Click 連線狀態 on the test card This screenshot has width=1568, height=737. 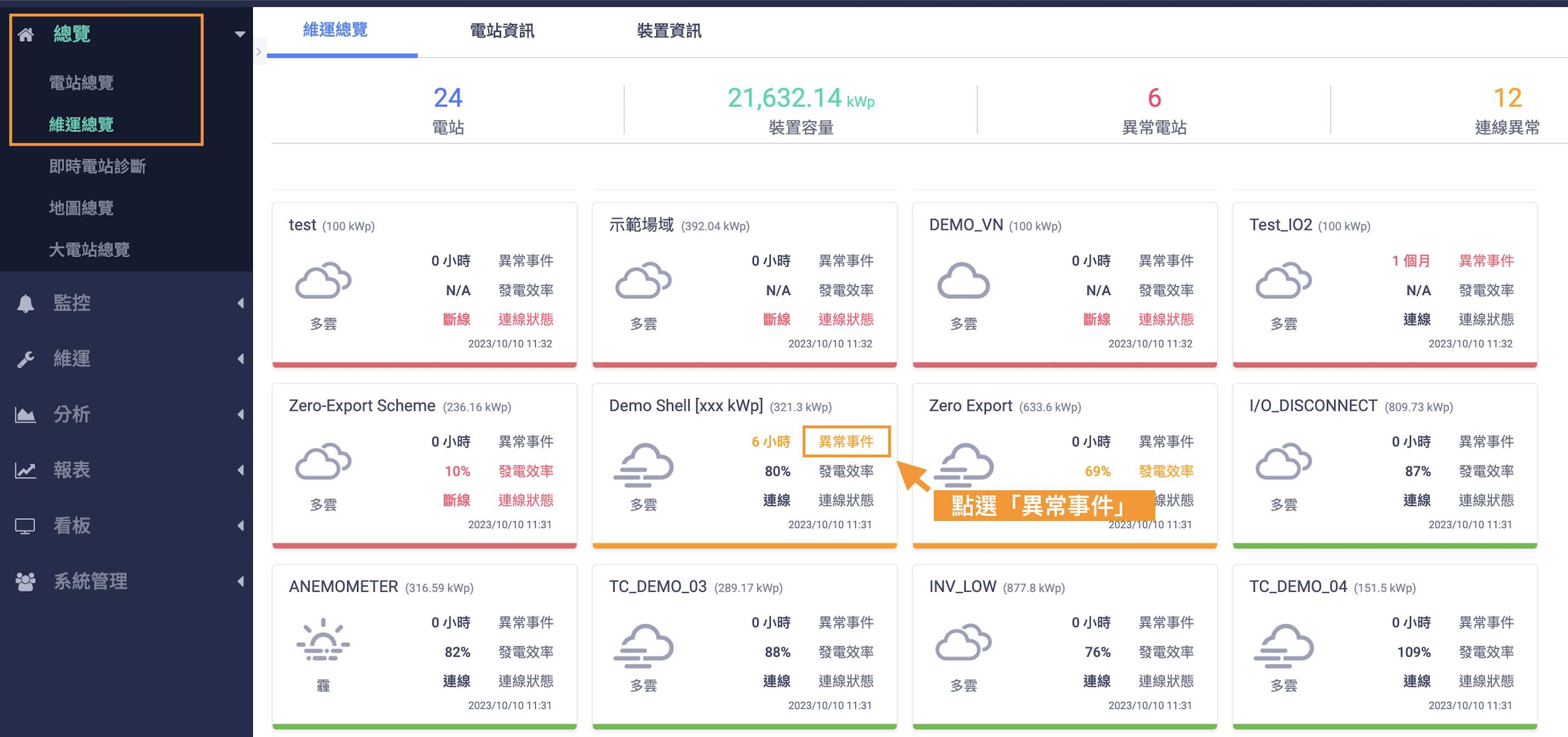pyautogui.click(x=526, y=320)
